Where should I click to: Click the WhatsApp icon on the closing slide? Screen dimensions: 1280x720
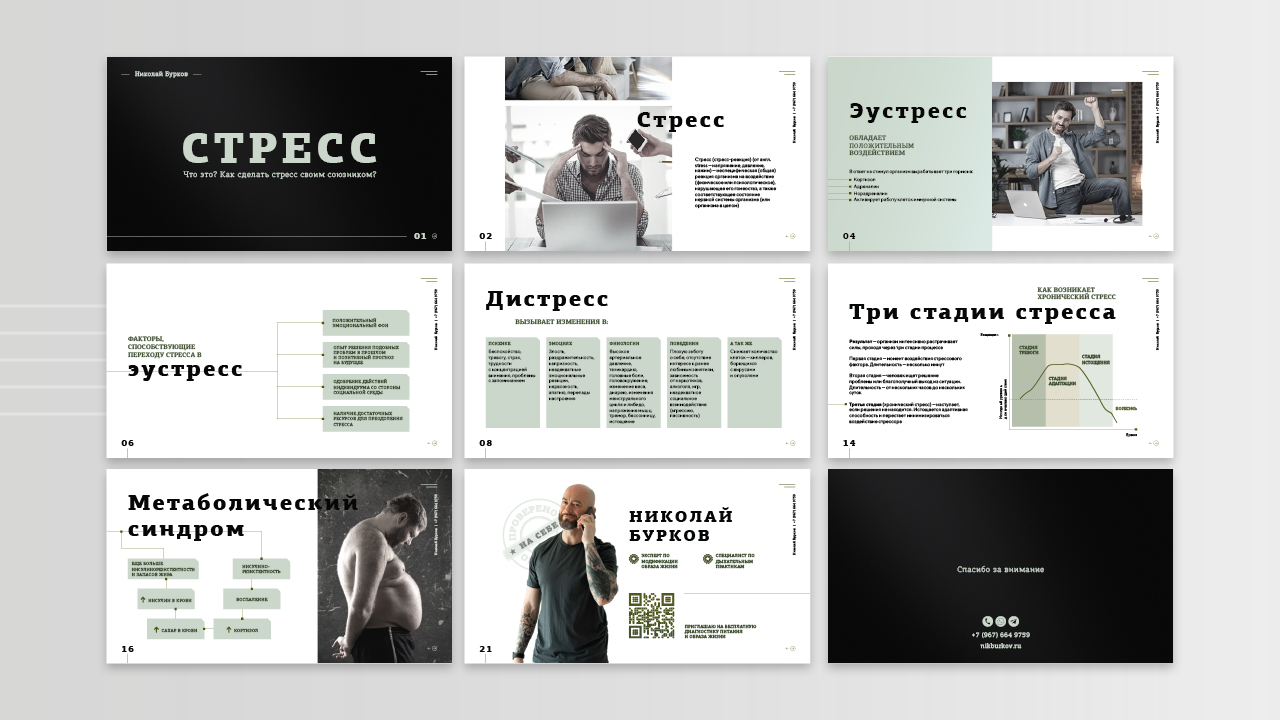pos(1000,621)
